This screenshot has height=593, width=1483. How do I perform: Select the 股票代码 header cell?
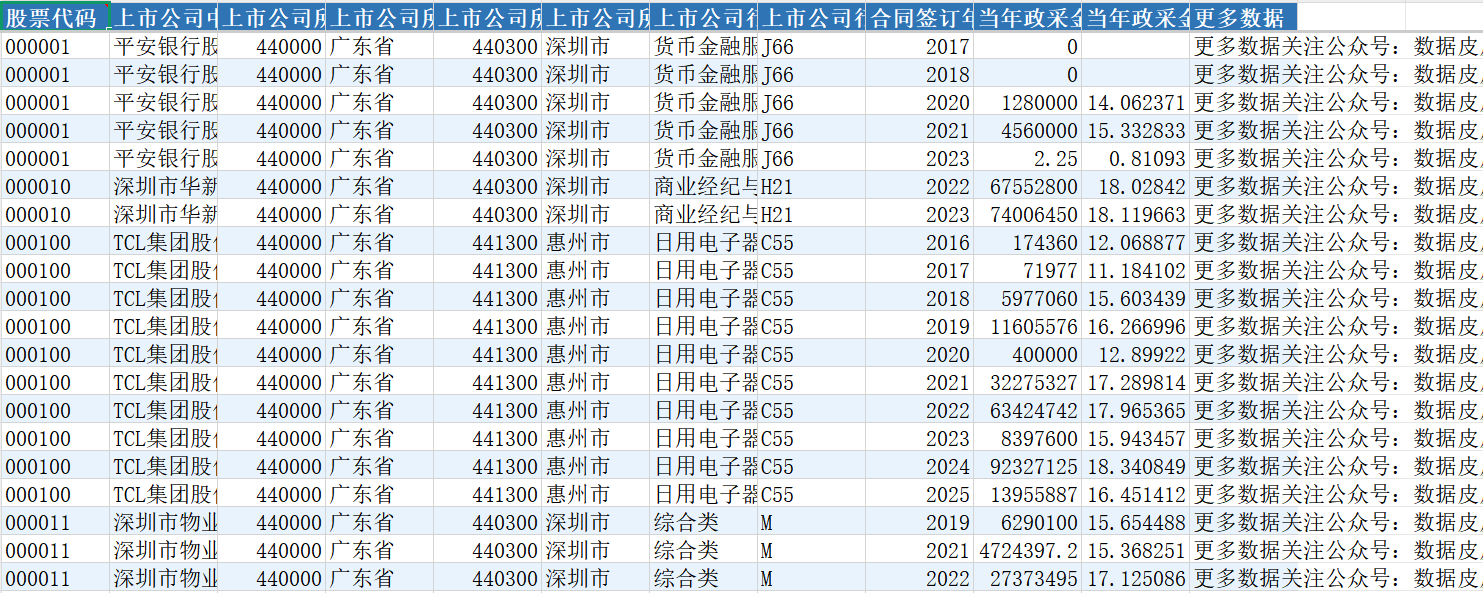click(53, 18)
